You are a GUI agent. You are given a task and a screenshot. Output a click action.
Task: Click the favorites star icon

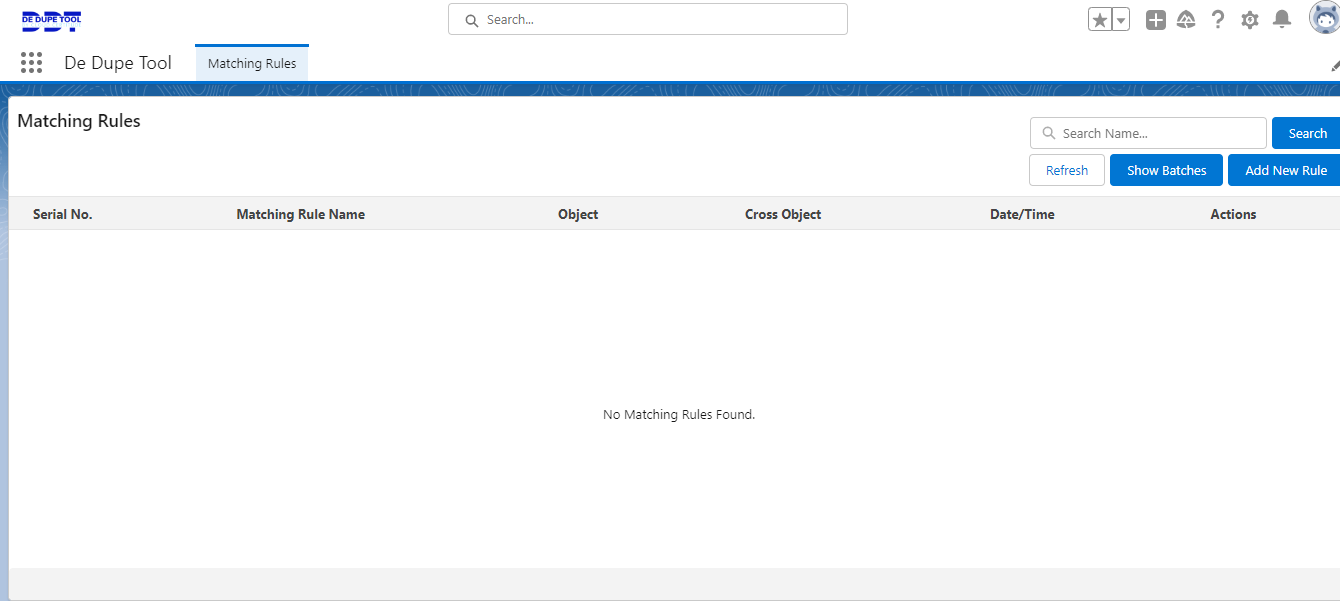coord(1100,20)
